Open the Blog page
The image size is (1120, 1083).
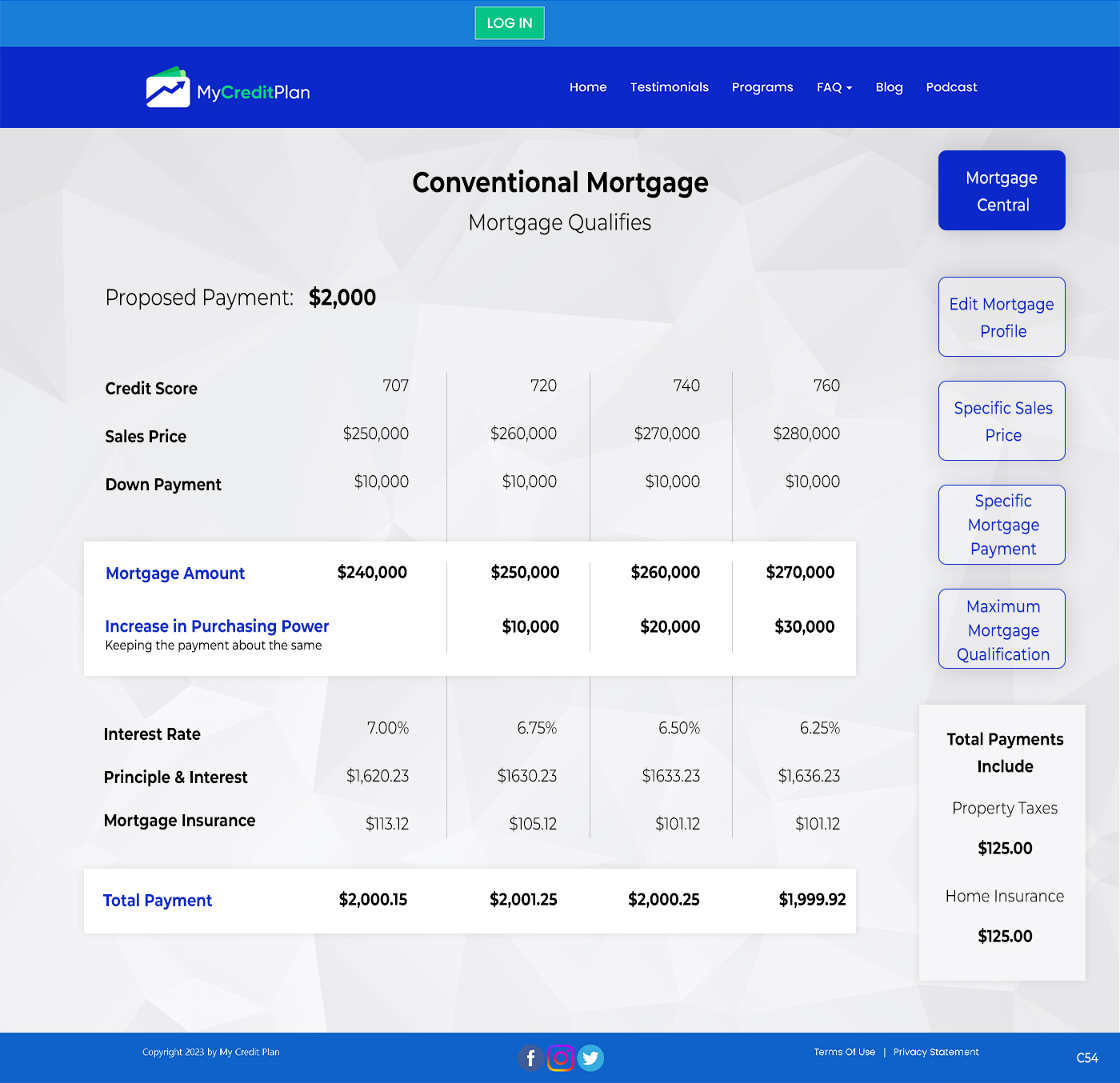point(889,87)
